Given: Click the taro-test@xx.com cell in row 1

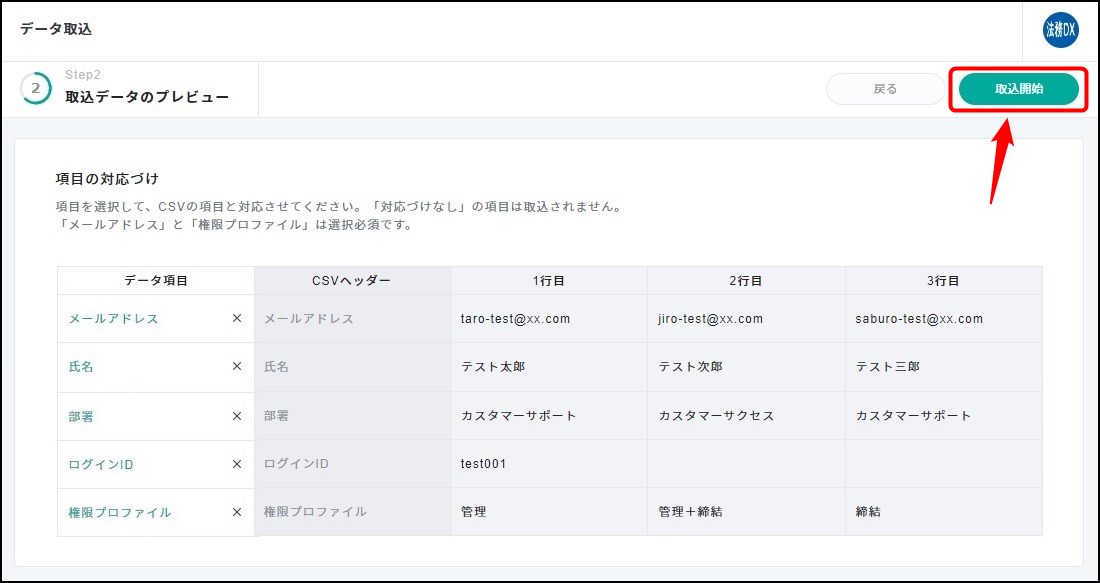Looking at the screenshot, I should (515, 319).
